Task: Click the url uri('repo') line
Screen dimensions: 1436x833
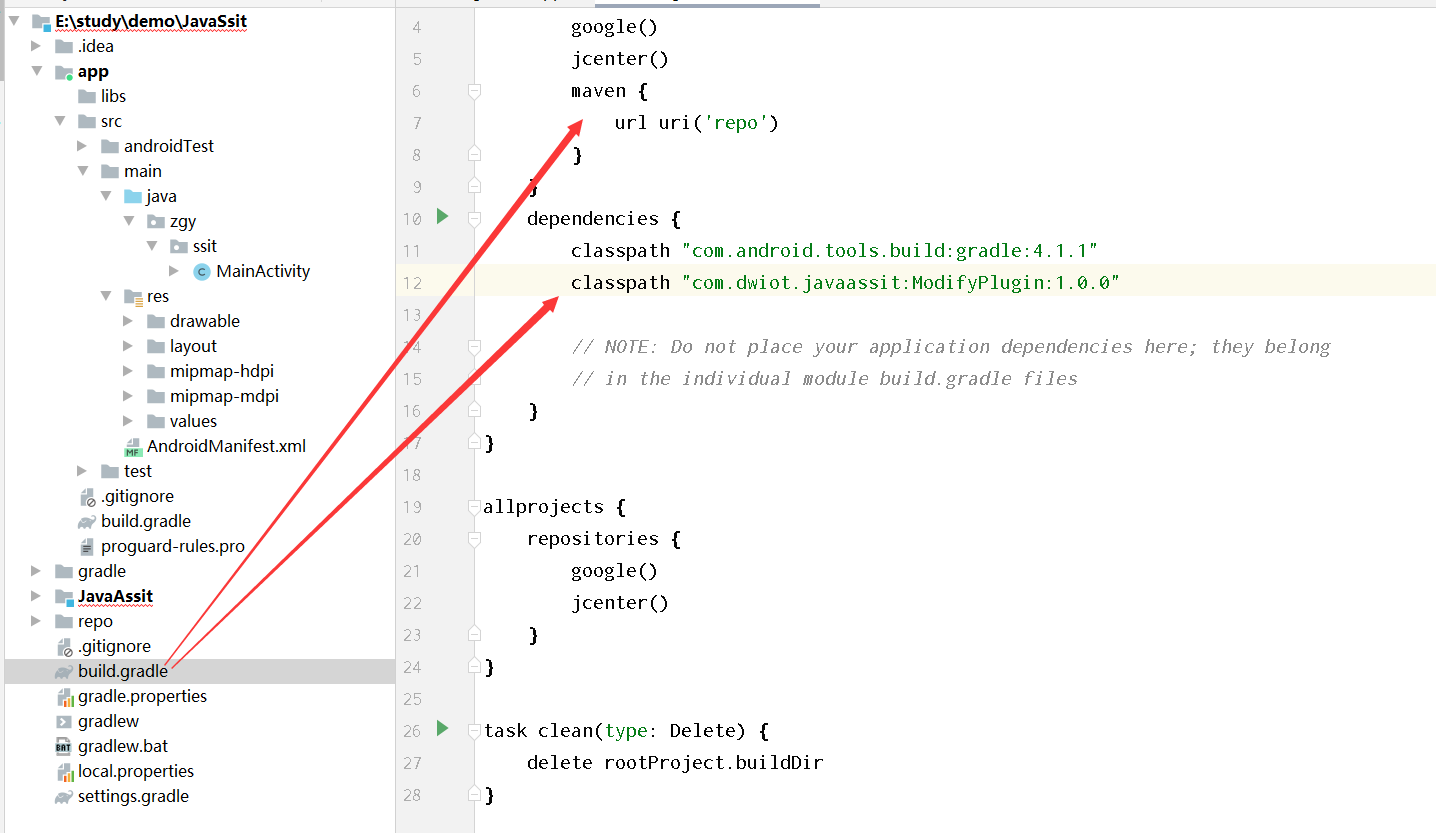Action: (x=697, y=123)
